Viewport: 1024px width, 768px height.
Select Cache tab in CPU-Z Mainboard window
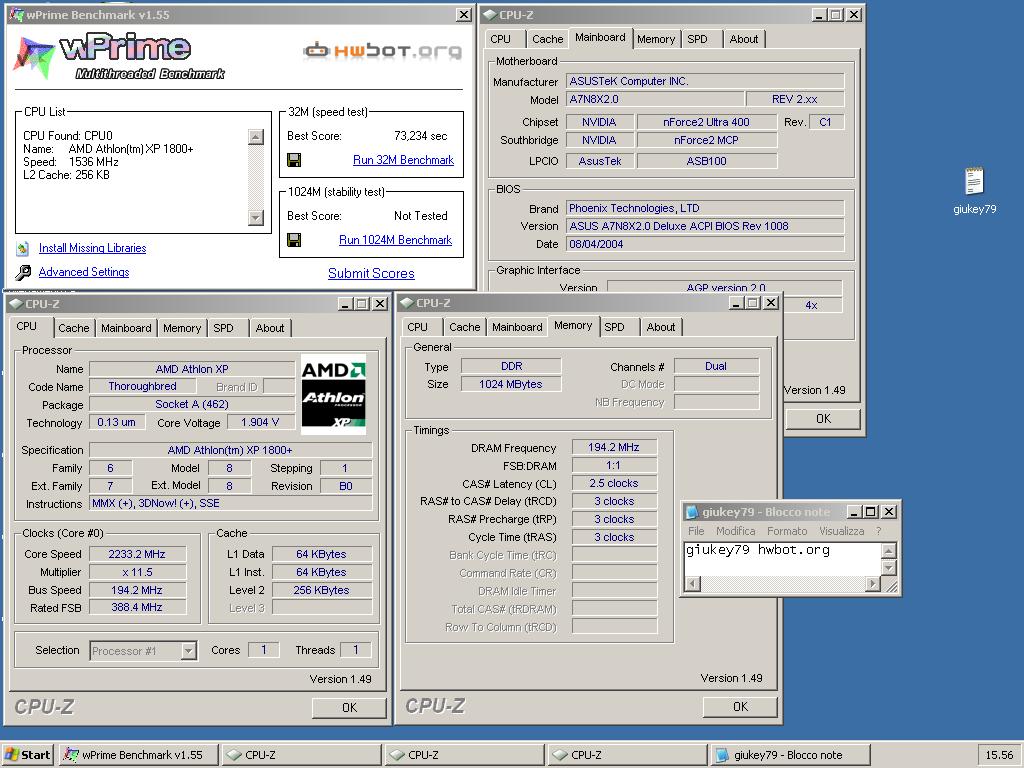547,39
